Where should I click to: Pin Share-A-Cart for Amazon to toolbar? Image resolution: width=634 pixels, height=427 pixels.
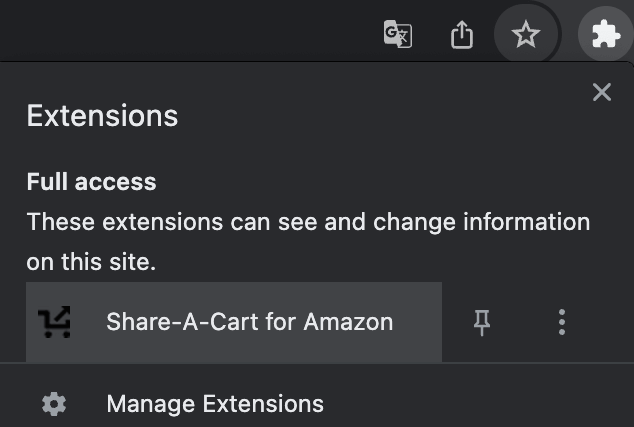coord(482,322)
